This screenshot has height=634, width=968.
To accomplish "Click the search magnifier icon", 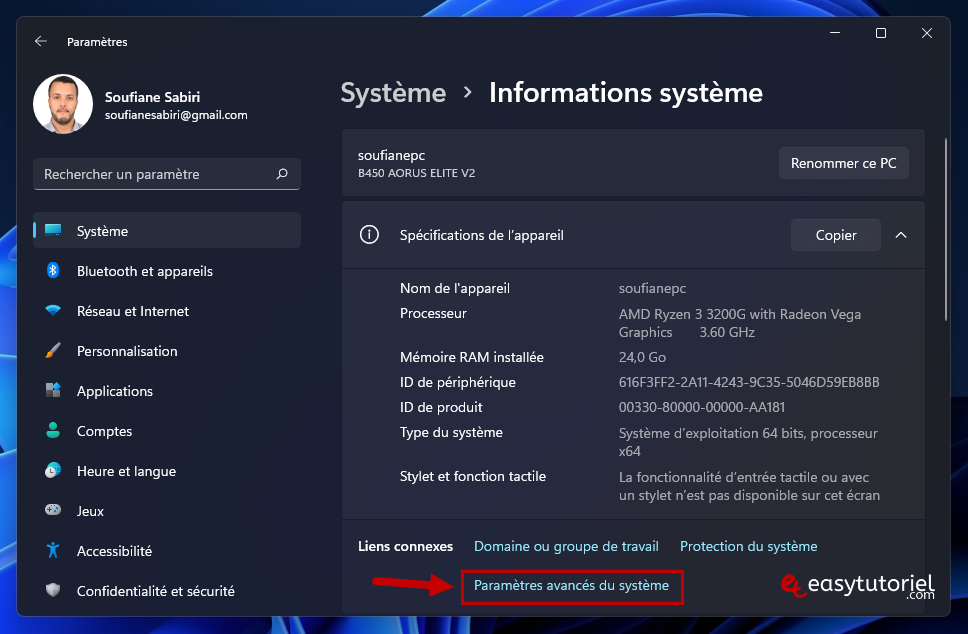I will pyautogui.click(x=282, y=174).
